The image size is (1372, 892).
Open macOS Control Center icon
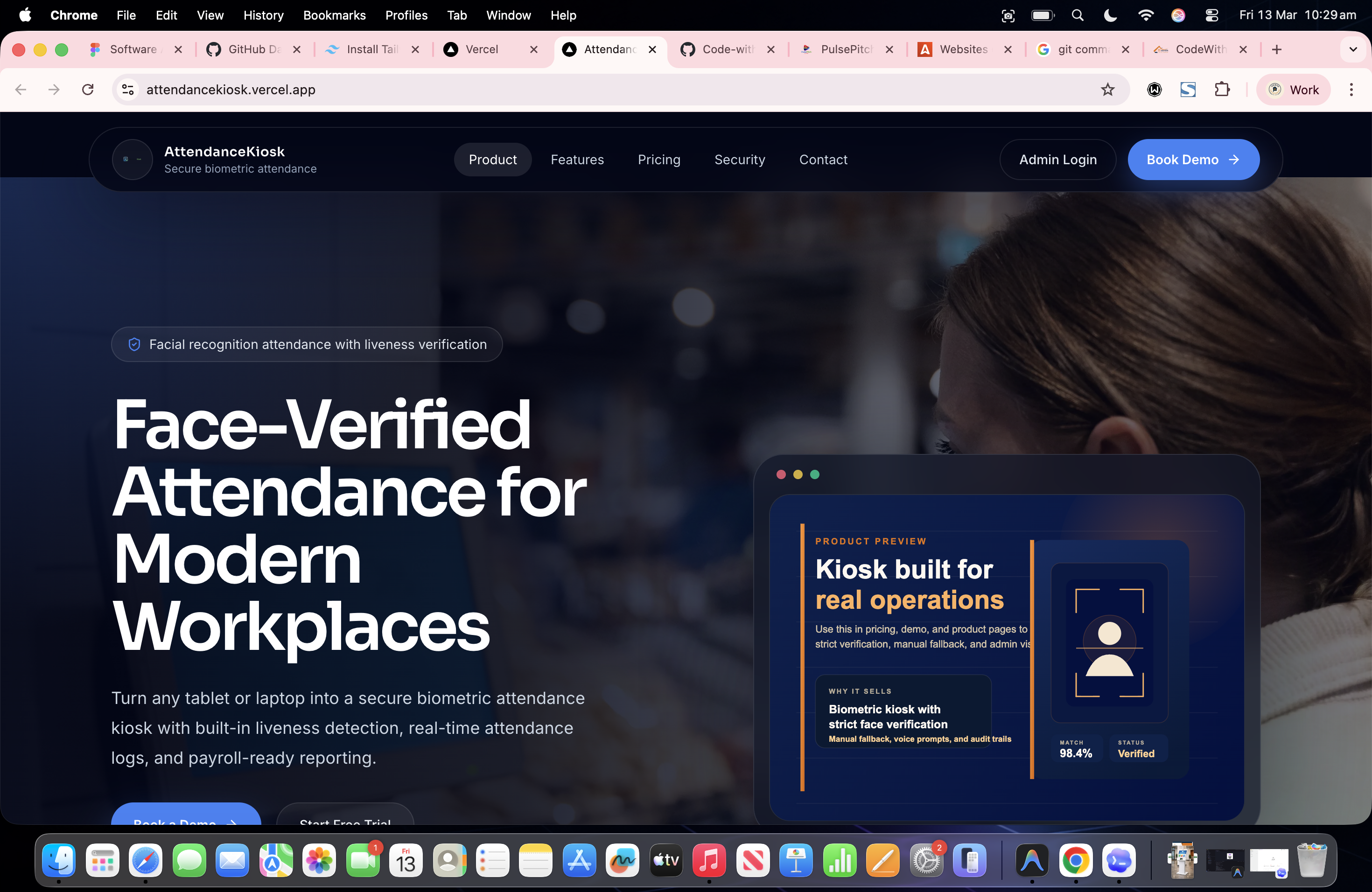pos(1211,15)
